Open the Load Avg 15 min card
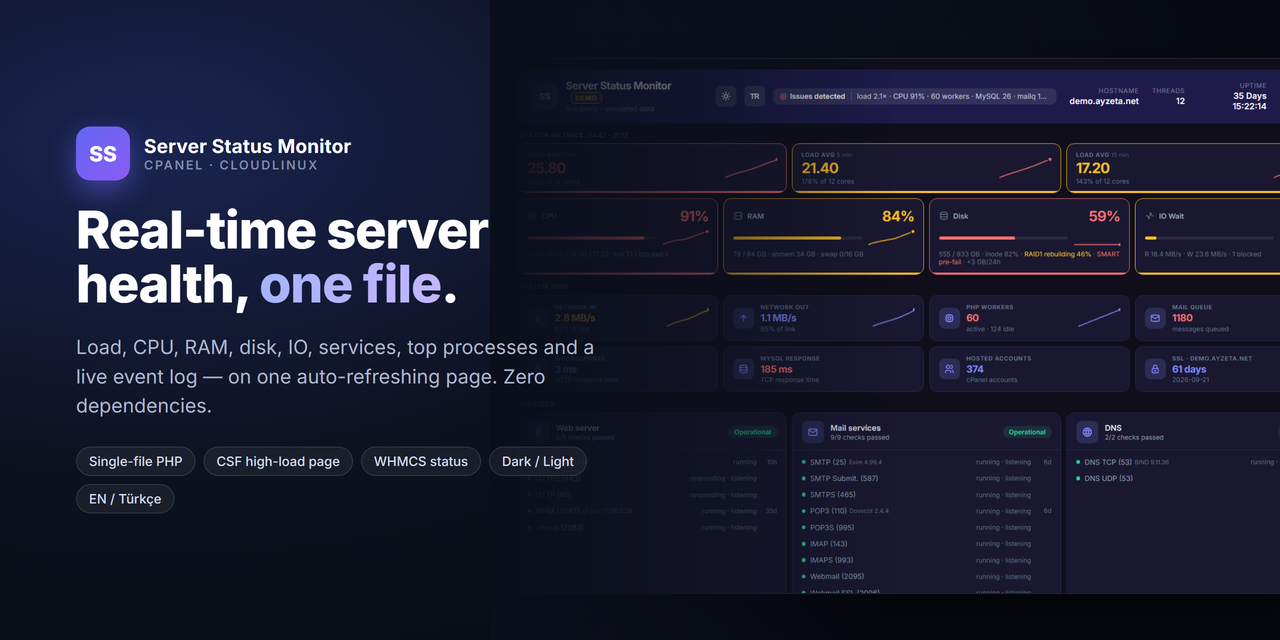Screen dimensions: 1280x640 [x=1172, y=168]
